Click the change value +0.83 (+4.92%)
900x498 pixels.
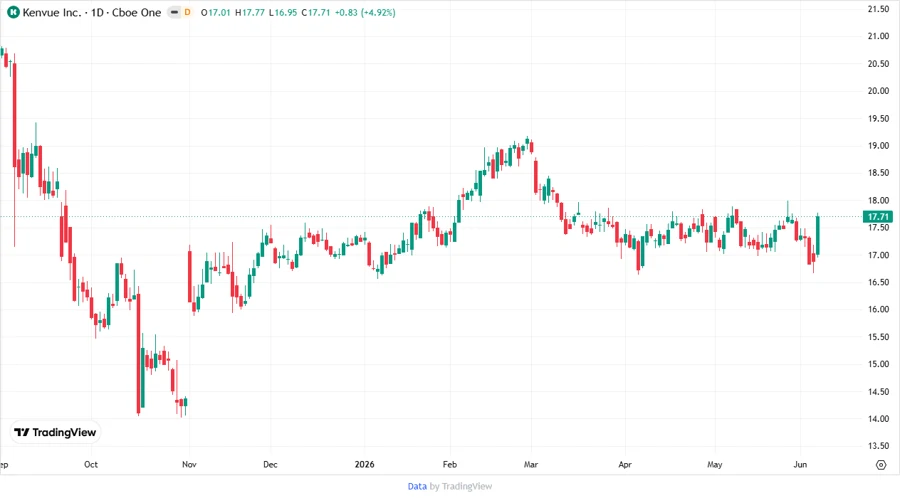point(365,12)
